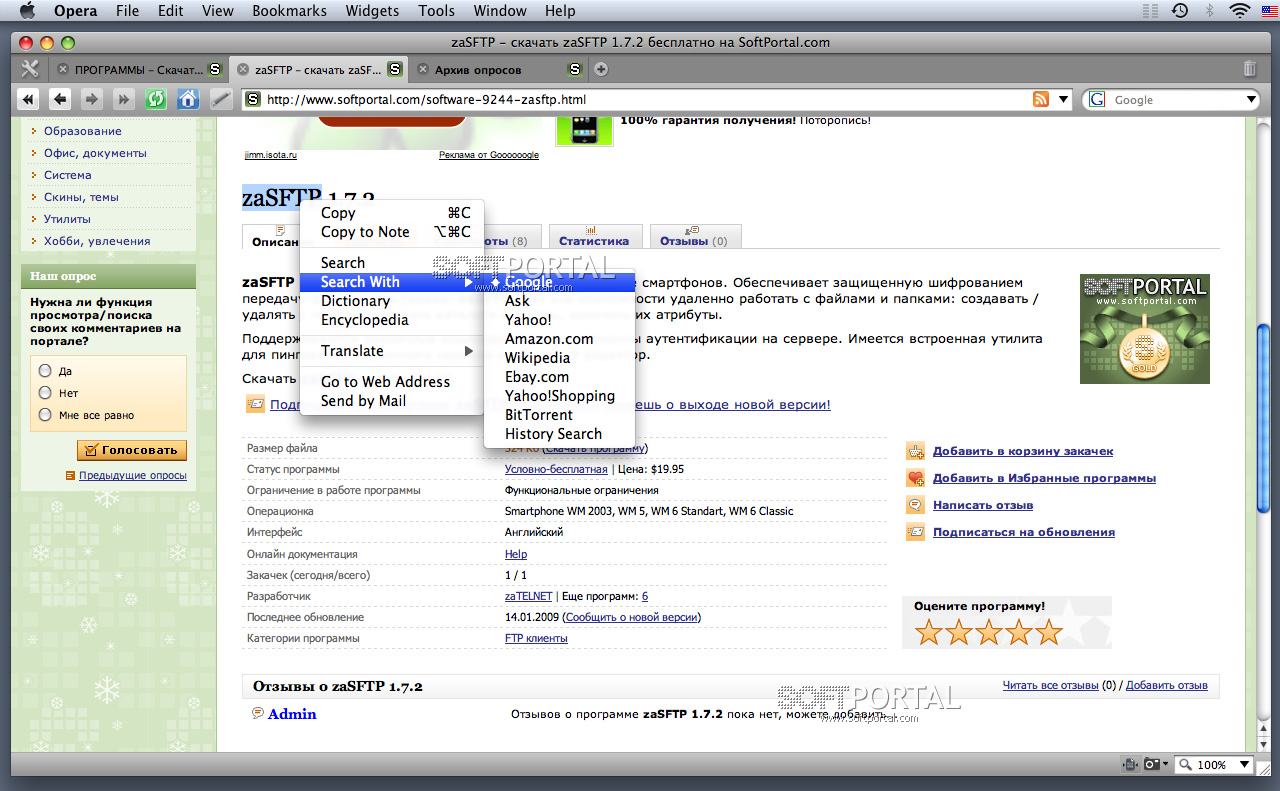Choose Copy to Note in context menu
The height and width of the screenshot is (791, 1280).
[x=392, y=232]
